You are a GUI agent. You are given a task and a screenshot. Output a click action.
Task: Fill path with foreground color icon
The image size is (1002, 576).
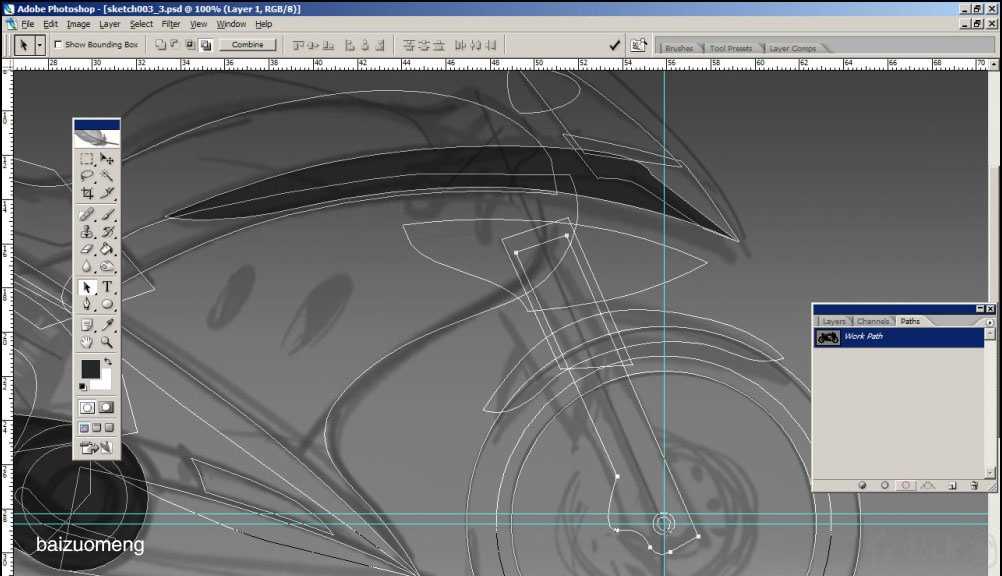point(861,485)
